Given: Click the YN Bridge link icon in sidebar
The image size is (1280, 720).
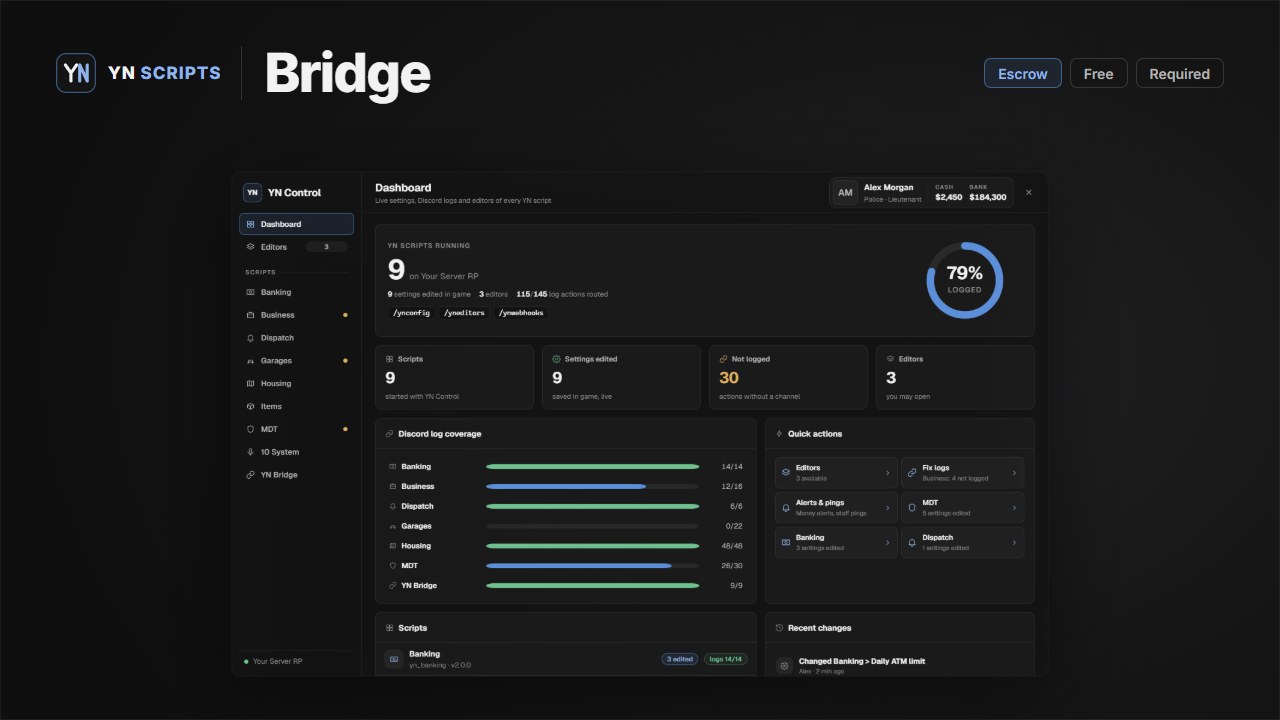Looking at the screenshot, I should pyautogui.click(x=250, y=475).
